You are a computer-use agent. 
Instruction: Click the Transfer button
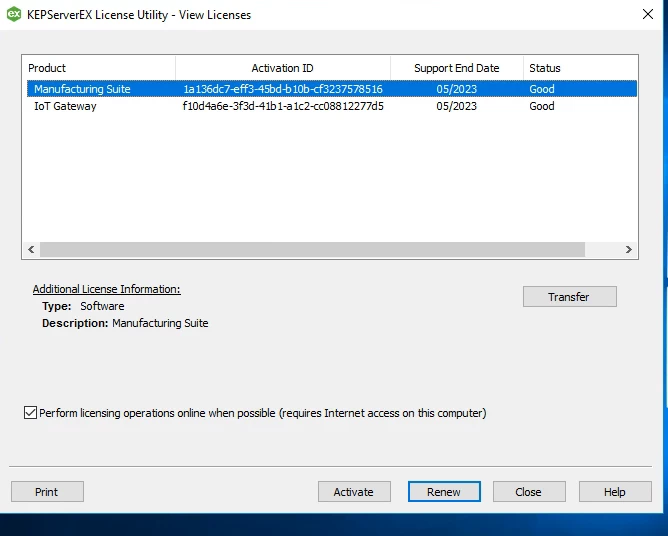tap(570, 297)
